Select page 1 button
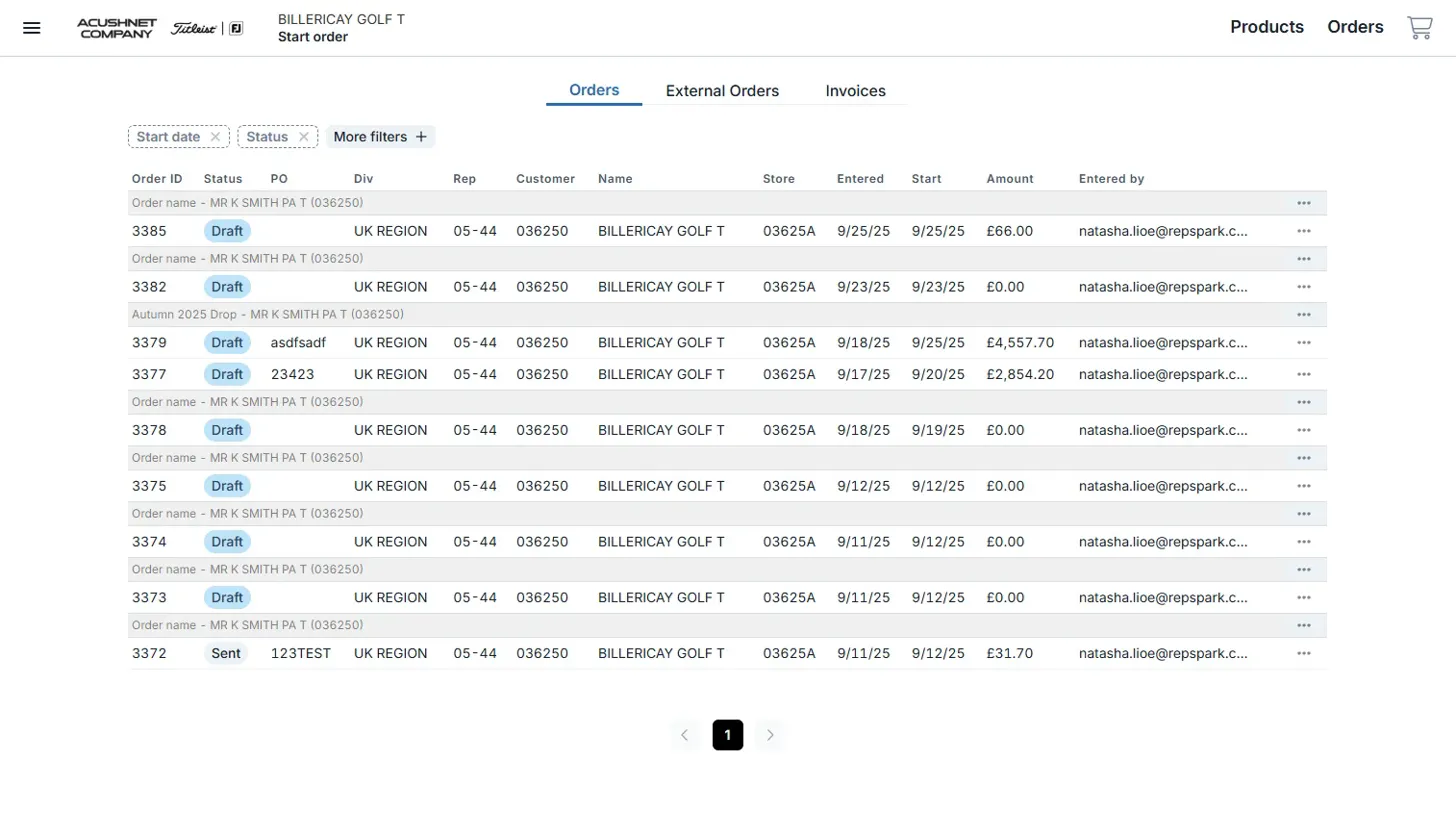 point(727,735)
